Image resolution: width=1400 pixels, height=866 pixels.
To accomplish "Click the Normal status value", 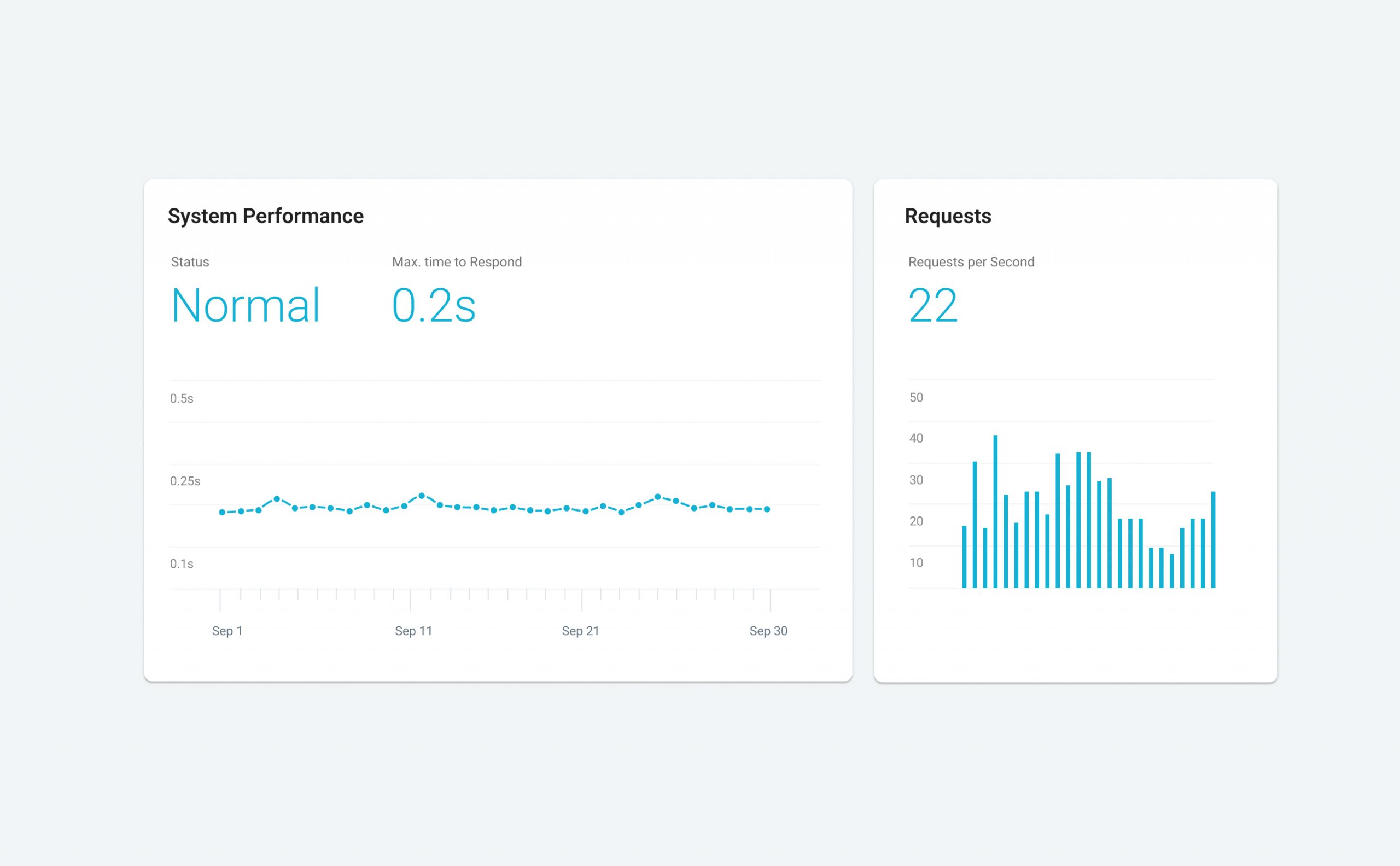I will point(245,305).
